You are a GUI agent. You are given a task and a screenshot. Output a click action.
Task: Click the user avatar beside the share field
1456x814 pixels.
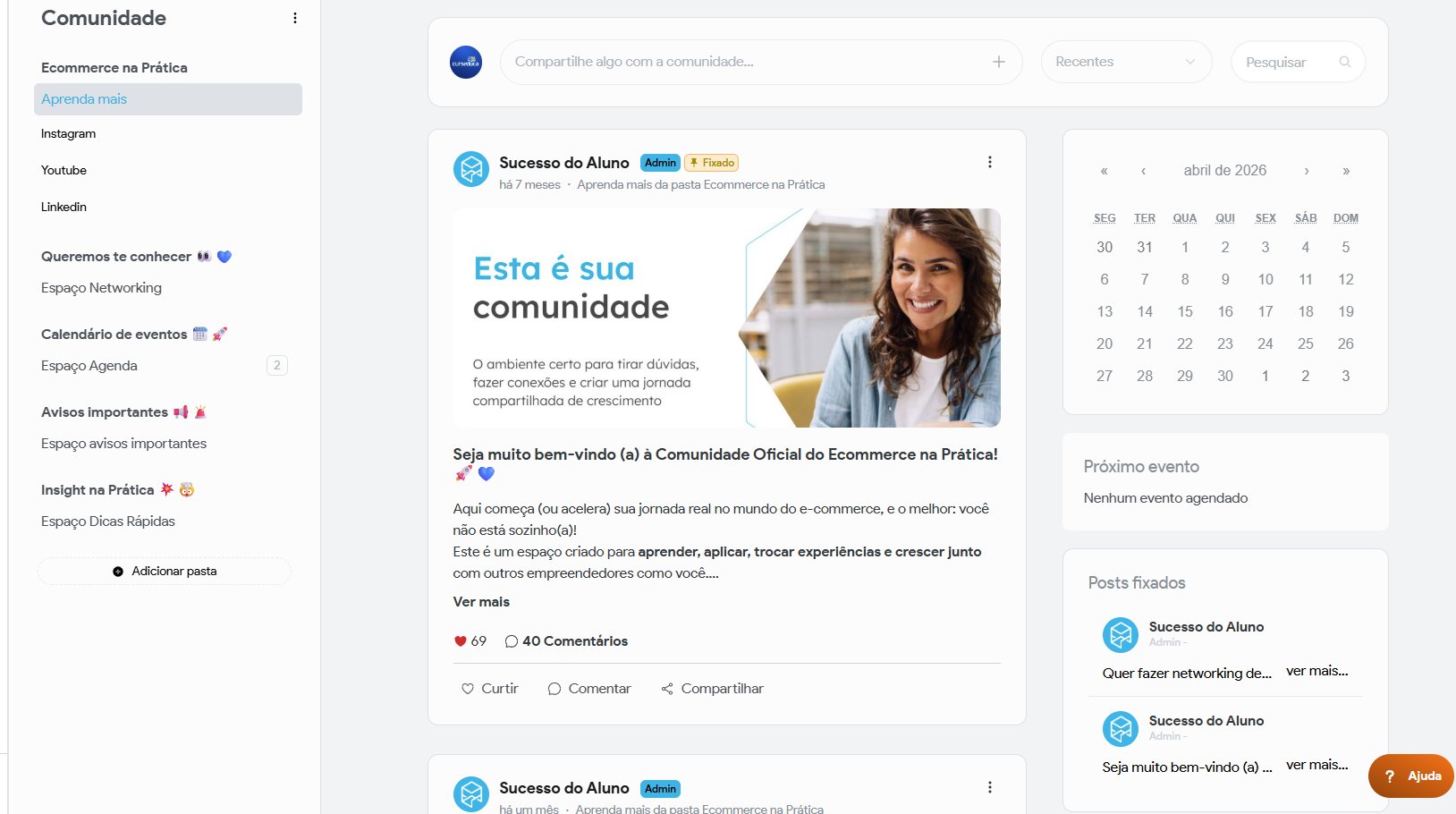(x=466, y=63)
